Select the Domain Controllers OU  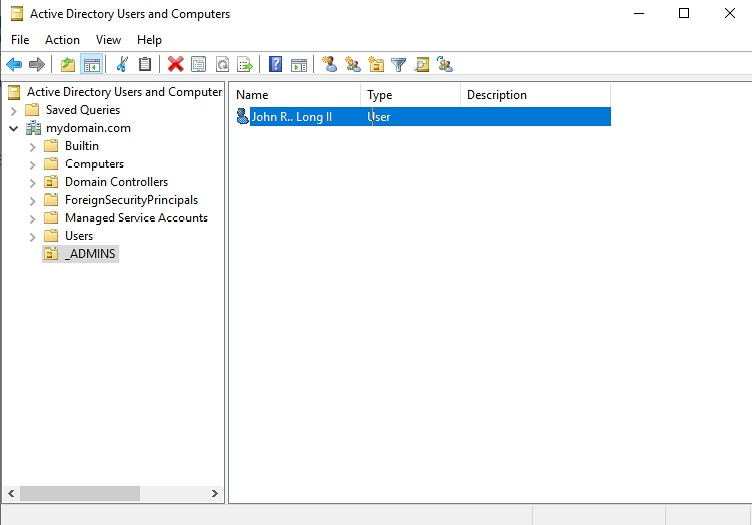coord(116,182)
